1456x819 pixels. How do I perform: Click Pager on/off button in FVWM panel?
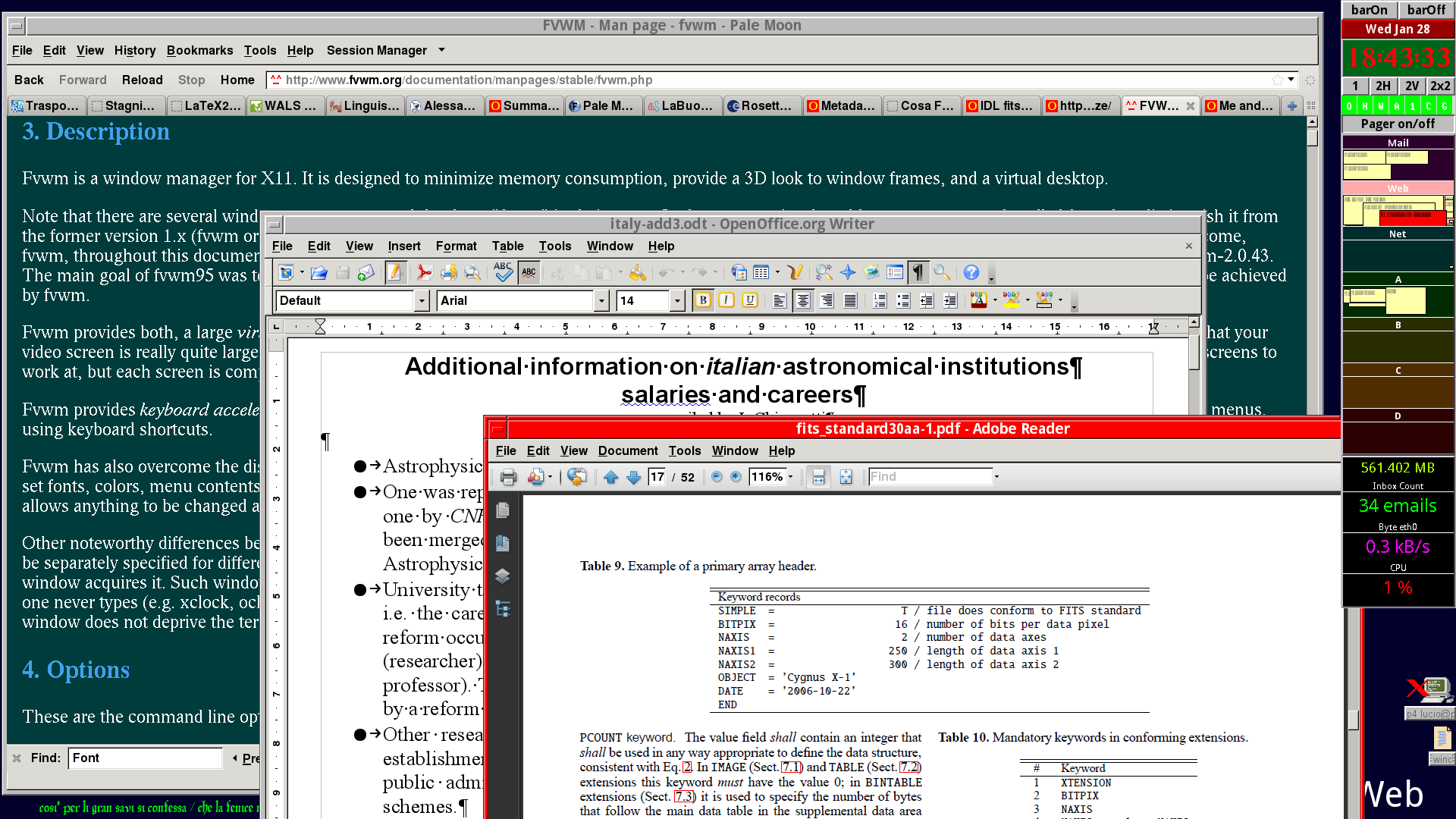(x=1398, y=124)
